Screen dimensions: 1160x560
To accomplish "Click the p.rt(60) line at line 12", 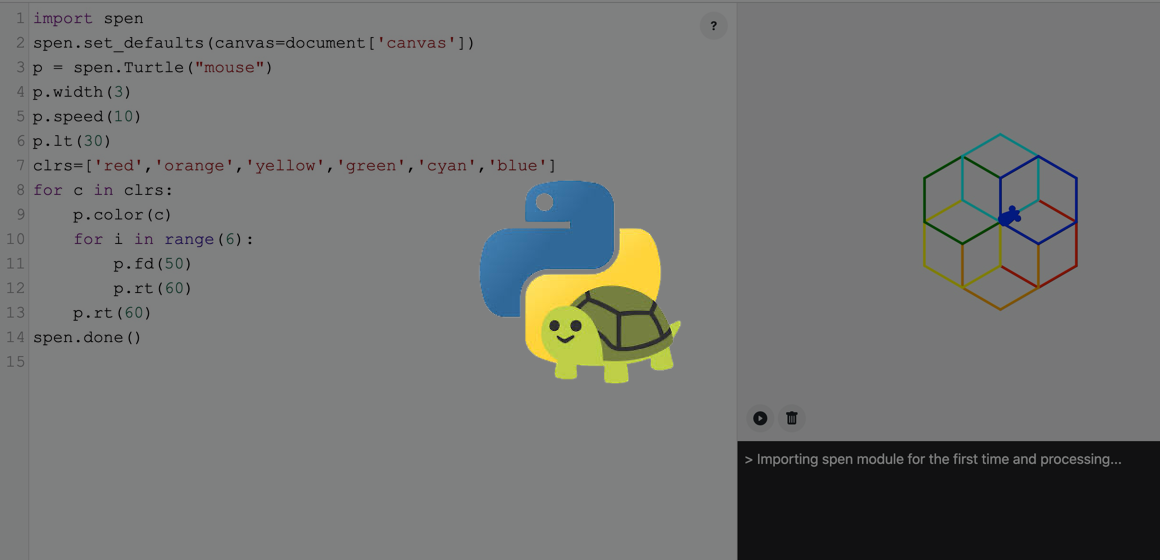I will [152, 288].
